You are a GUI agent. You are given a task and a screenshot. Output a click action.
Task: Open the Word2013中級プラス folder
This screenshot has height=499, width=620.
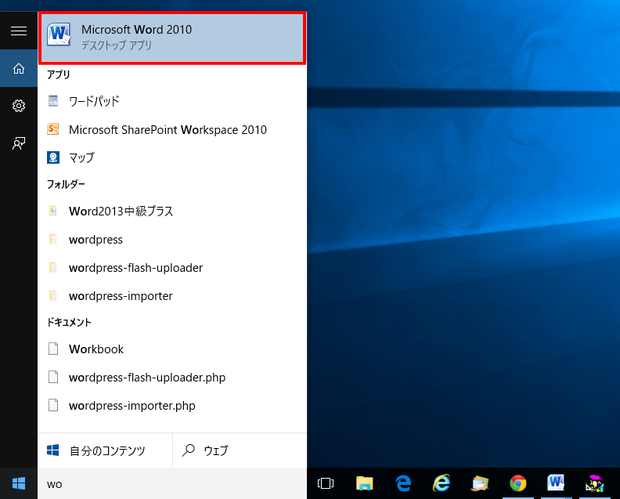point(172,211)
